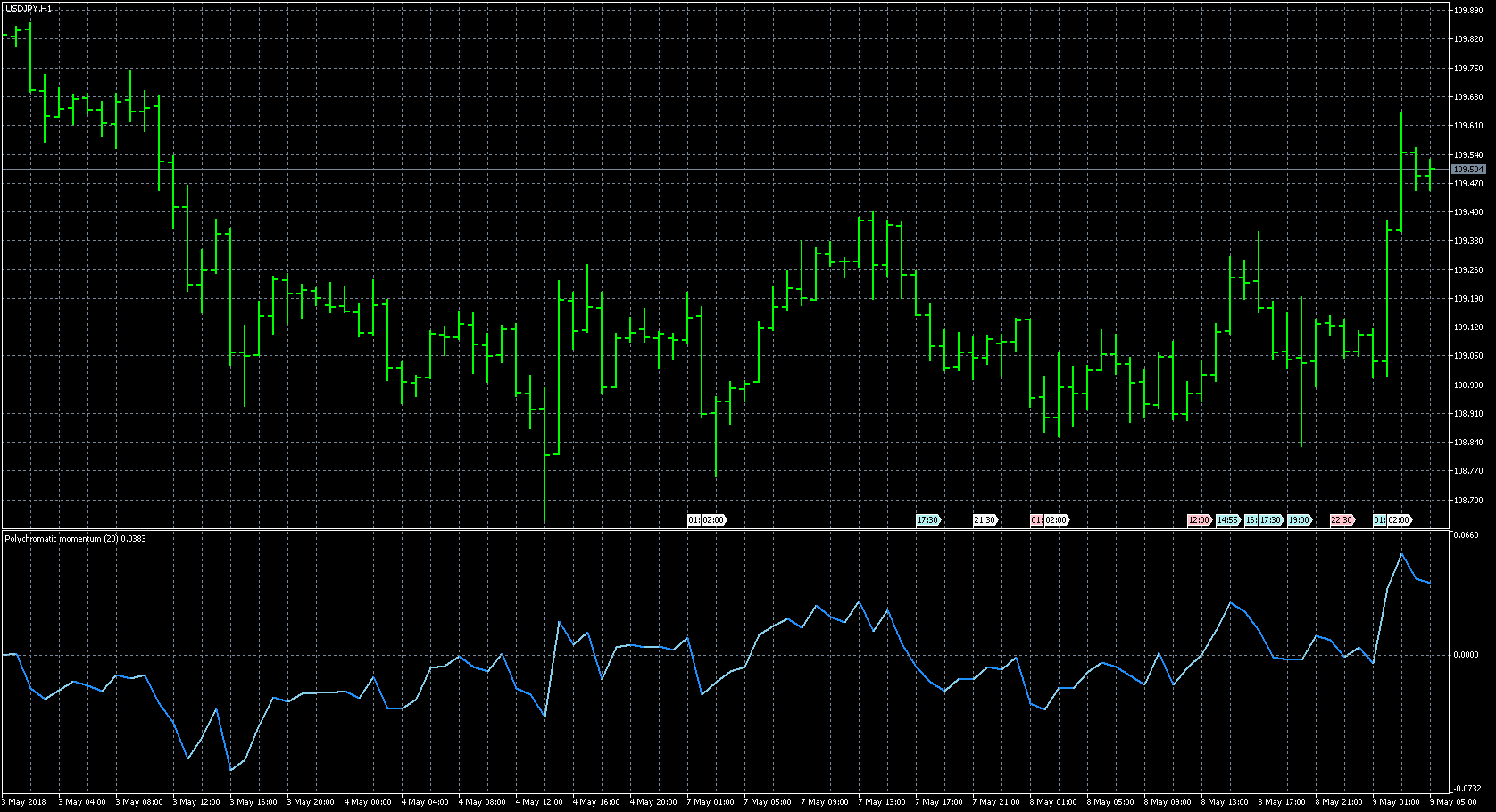Click the 0.0000 indicator scale level
The height and width of the screenshot is (812, 1496).
pyautogui.click(x=1467, y=655)
